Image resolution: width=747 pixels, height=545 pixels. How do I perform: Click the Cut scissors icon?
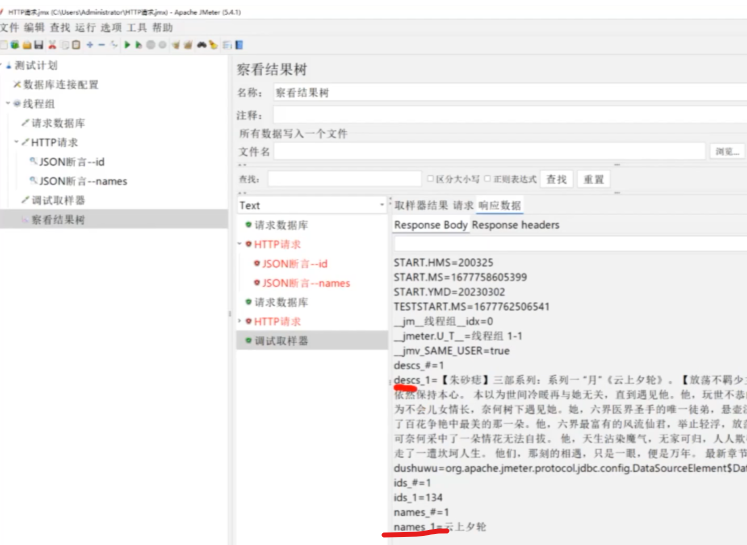(x=52, y=45)
